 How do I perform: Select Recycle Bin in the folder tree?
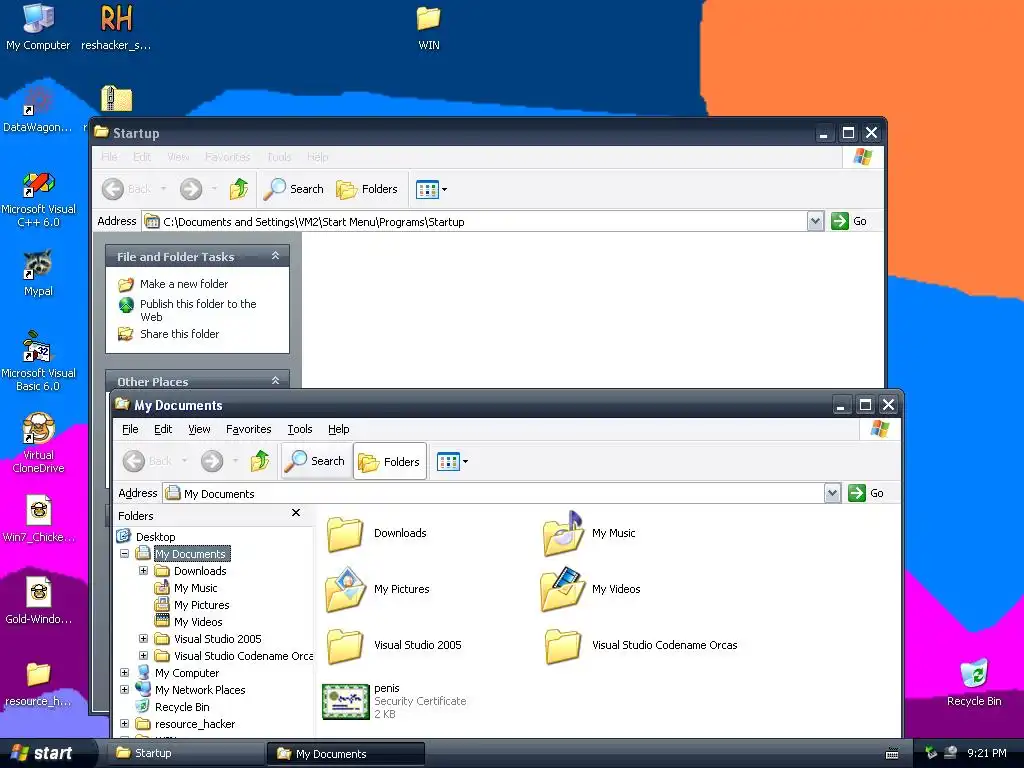pyautogui.click(x=182, y=707)
